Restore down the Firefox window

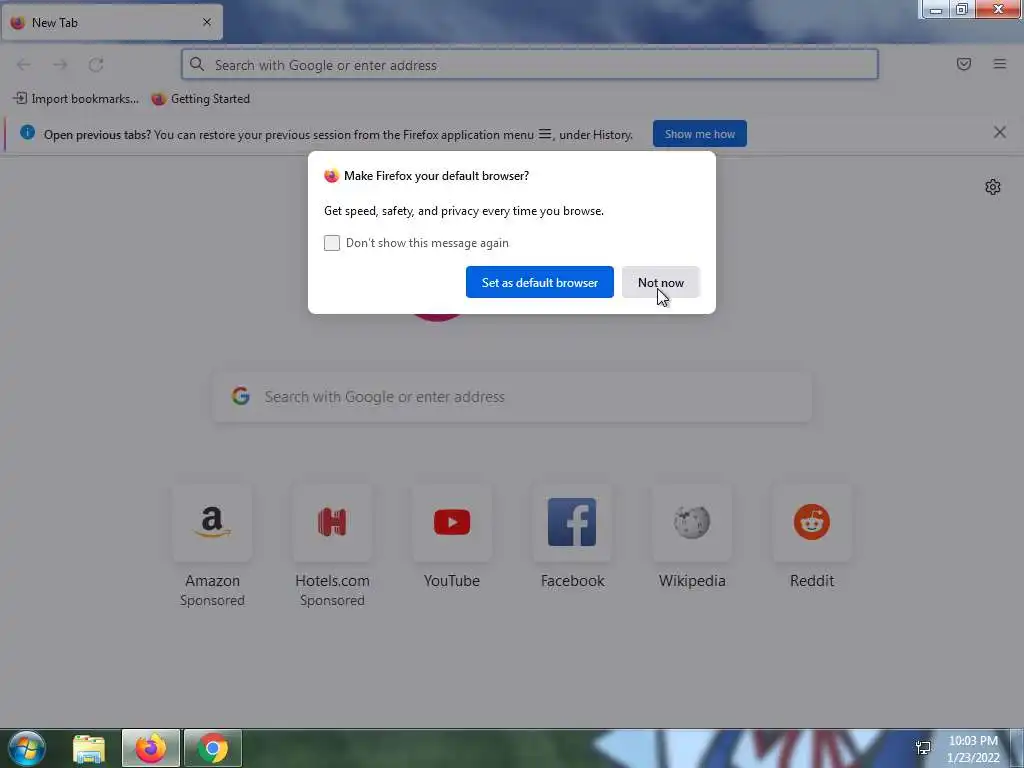click(961, 10)
